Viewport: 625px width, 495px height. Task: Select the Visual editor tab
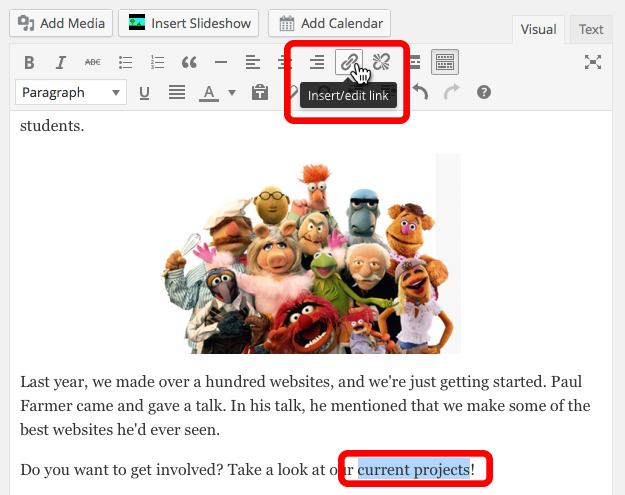coord(538,30)
